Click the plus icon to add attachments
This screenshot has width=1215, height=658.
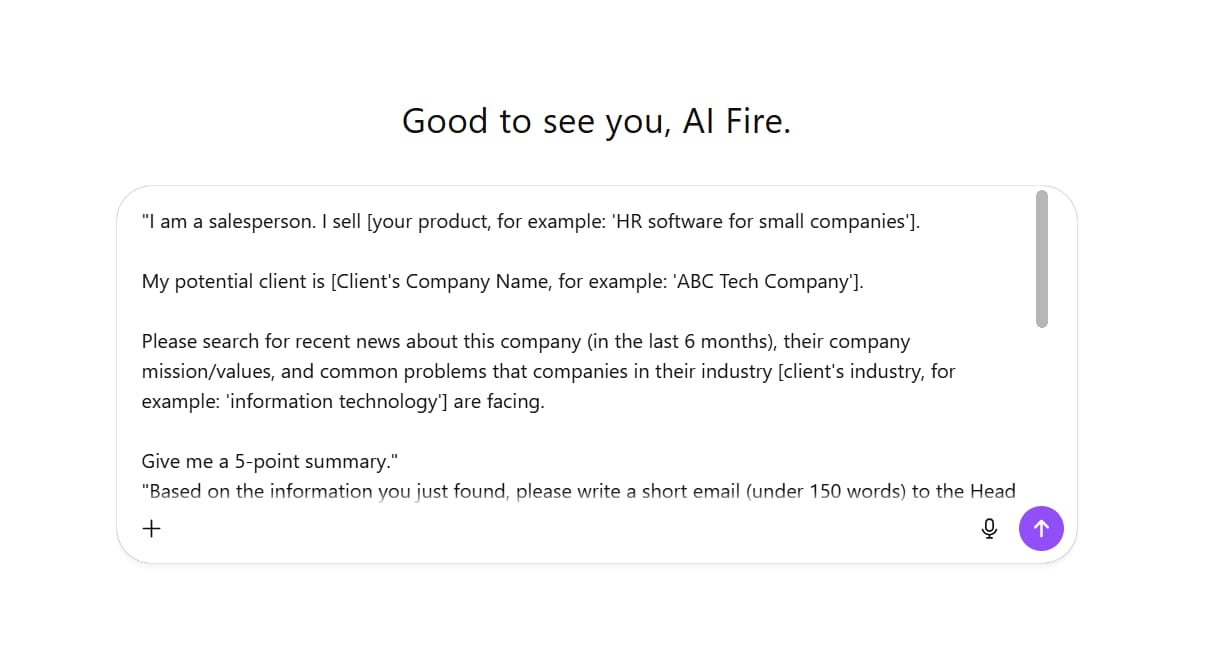151,528
